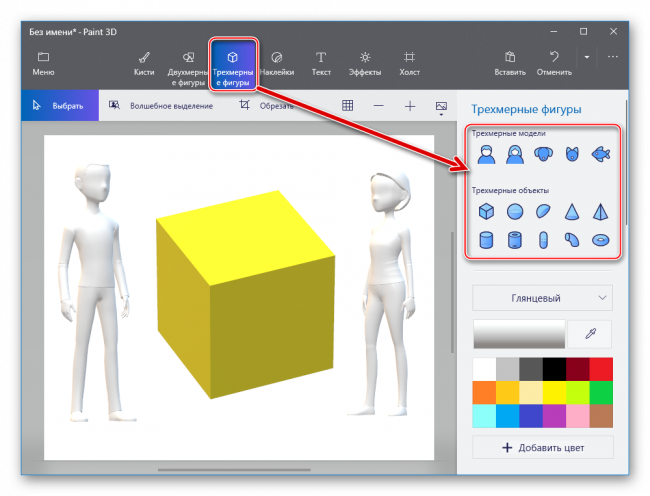Image resolution: width=650 pixels, height=496 pixels.
Task: Expand the Глянцевый material dropdown
Action: tap(542, 297)
